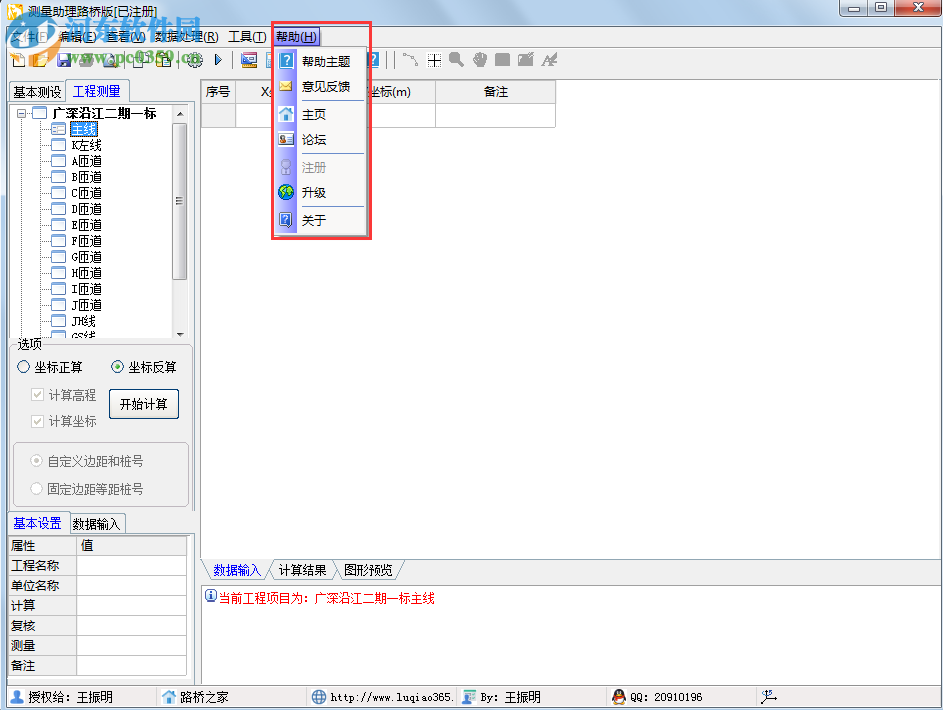Switch to the 基本测设 tab

coord(37,92)
